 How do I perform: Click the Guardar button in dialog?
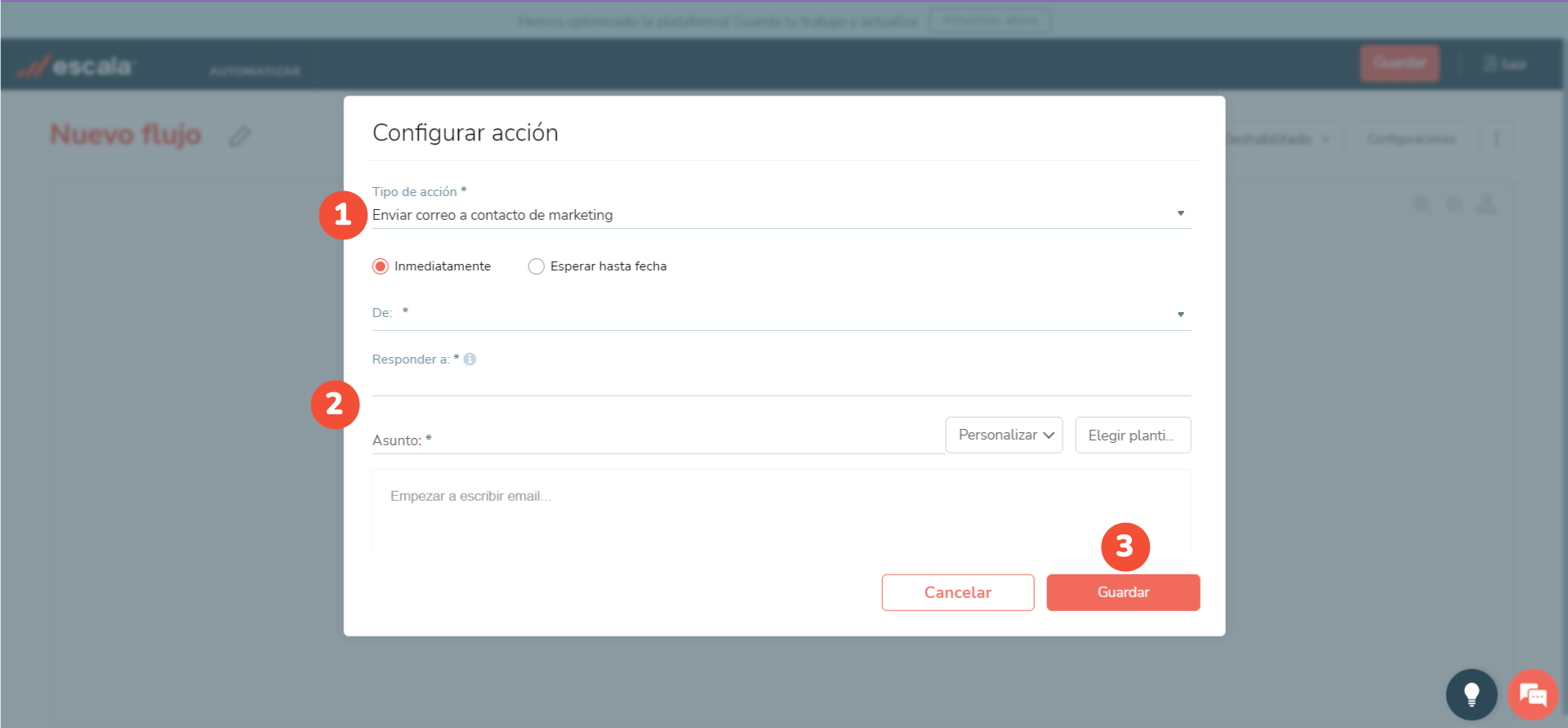[1124, 592]
